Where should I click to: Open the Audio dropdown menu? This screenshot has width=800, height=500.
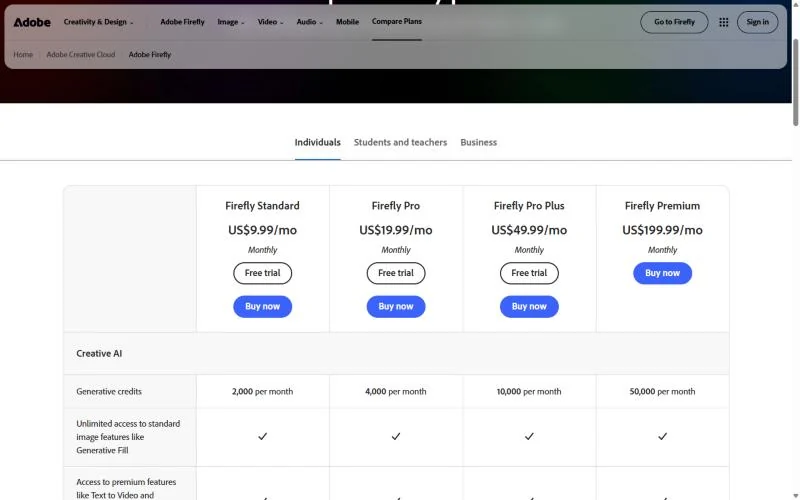310,22
